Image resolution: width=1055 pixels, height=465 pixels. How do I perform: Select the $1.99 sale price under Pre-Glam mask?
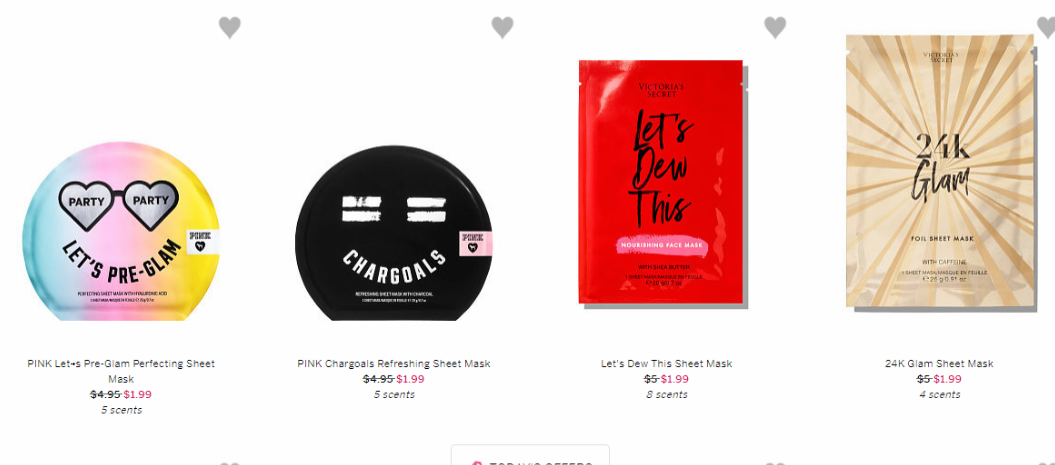pos(138,394)
